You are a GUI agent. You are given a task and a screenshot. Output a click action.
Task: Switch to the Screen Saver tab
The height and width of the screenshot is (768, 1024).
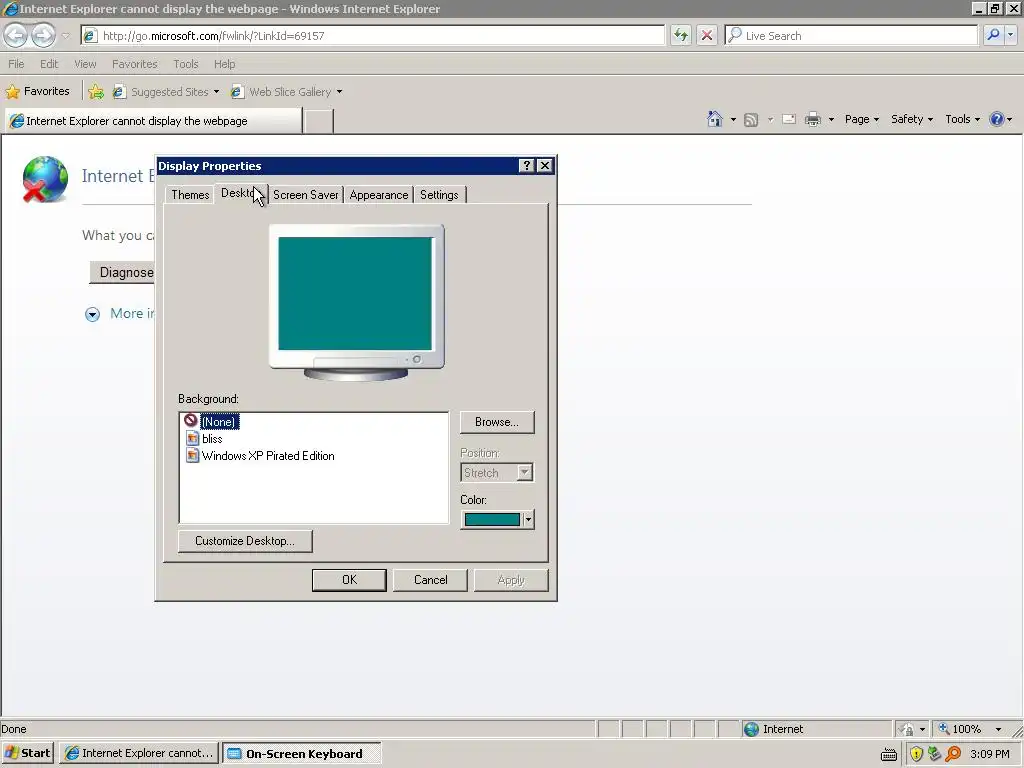(306, 195)
